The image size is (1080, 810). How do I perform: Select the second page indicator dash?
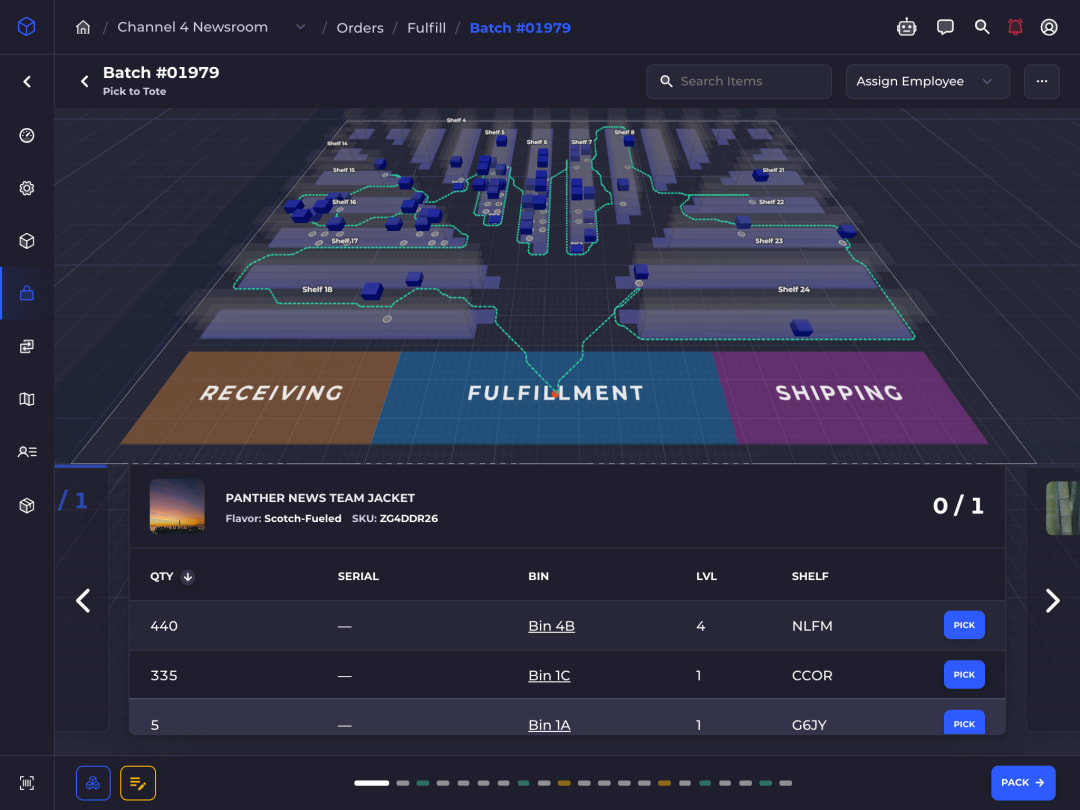403,783
